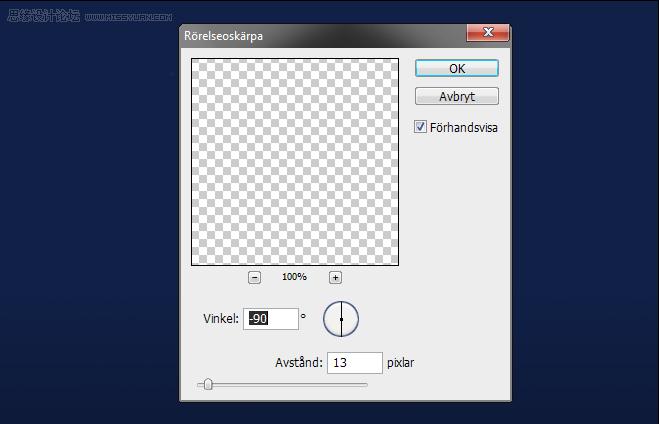Screen dimensions: 659x424
Task: Click inside the checkered preview area
Action: tap(295, 162)
